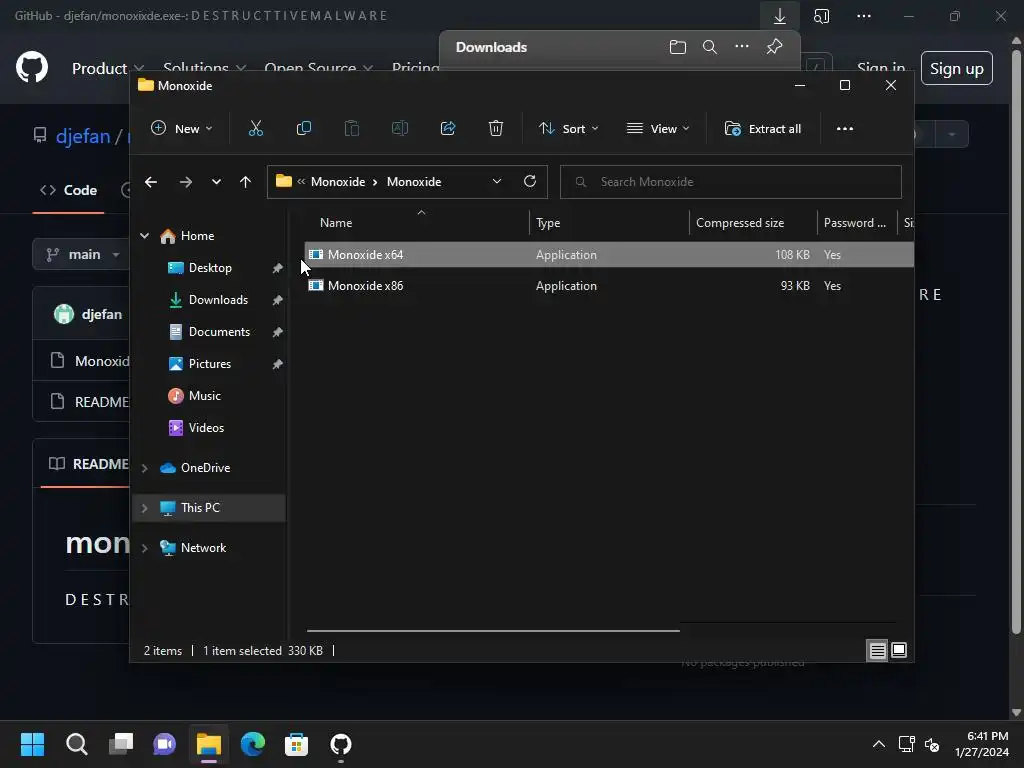The height and width of the screenshot is (768, 1024).
Task: Click the browser download arrow toolbar icon
Action: point(780,16)
